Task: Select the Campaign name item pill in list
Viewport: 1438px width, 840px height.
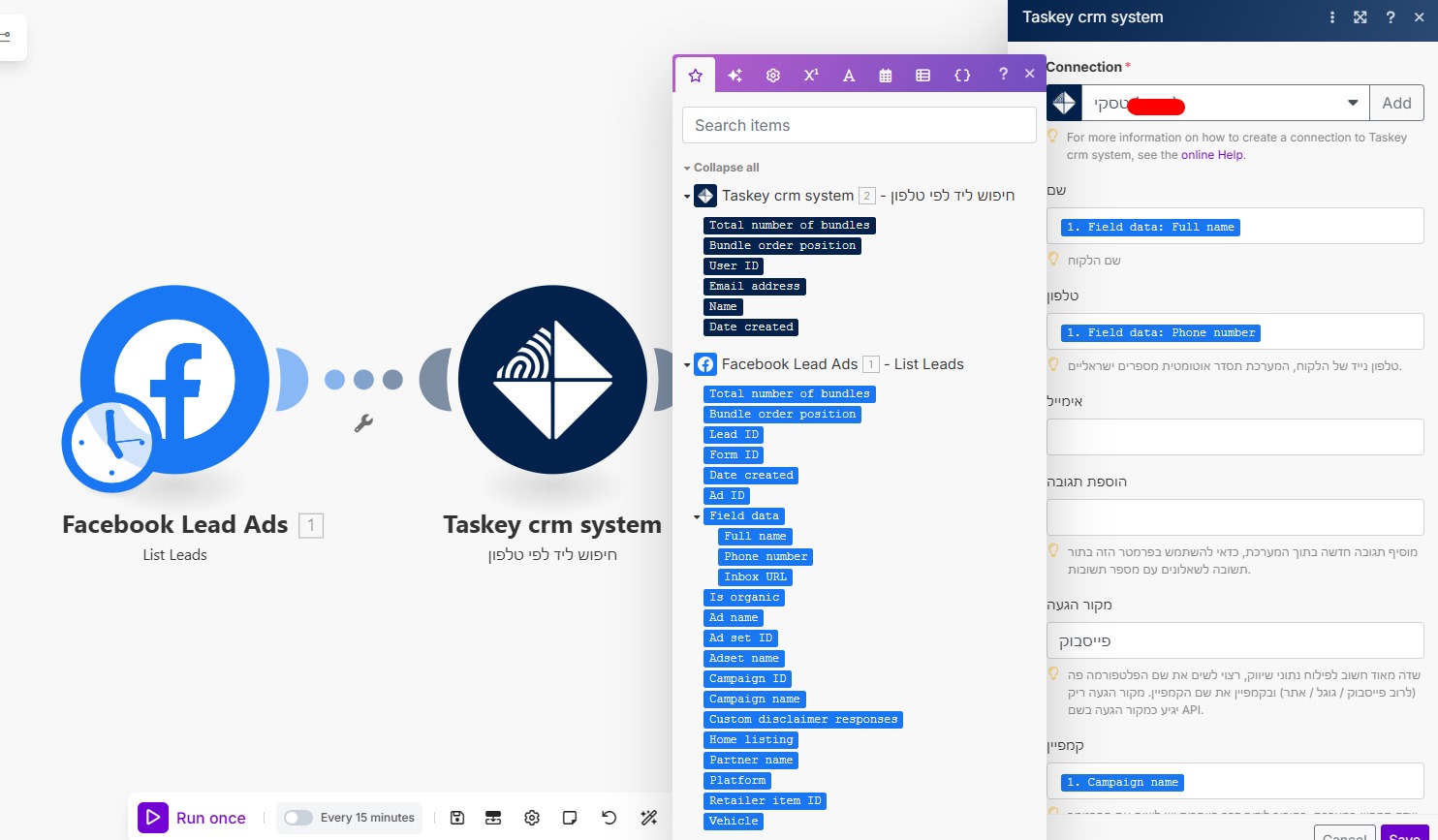Action: [754, 700]
